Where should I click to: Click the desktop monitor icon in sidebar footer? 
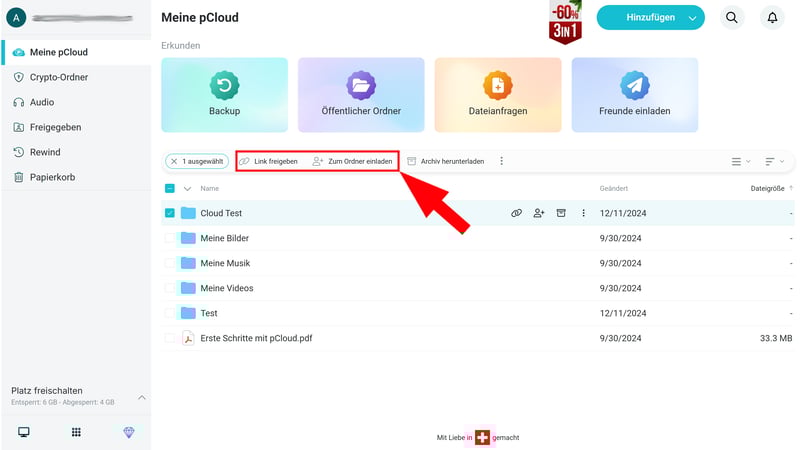(x=24, y=432)
